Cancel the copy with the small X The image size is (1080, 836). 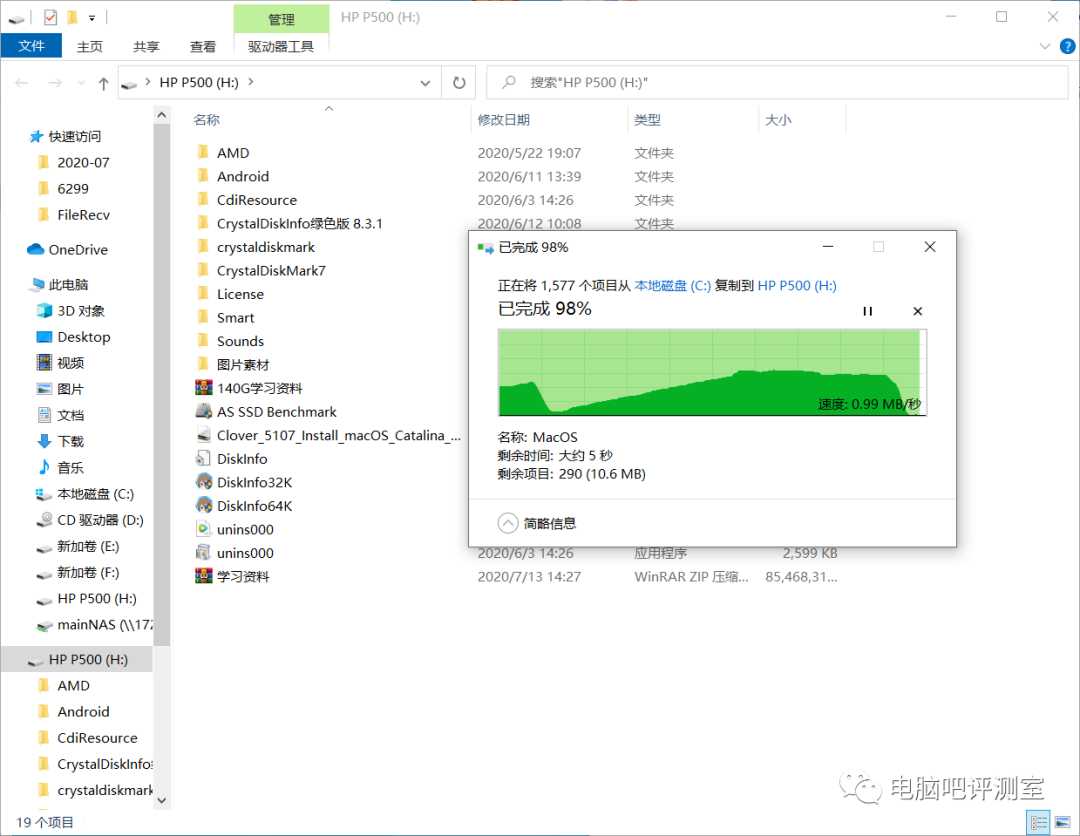click(x=917, y=311)
